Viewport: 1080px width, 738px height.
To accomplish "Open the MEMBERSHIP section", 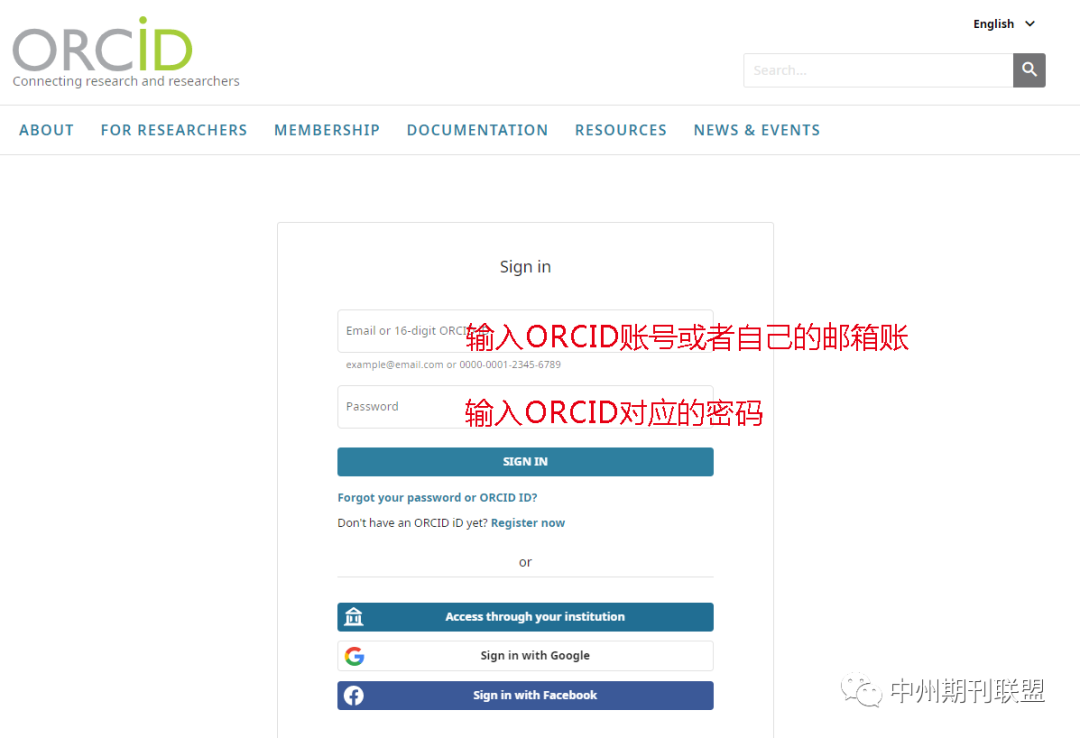I will [x=327, y=130].
